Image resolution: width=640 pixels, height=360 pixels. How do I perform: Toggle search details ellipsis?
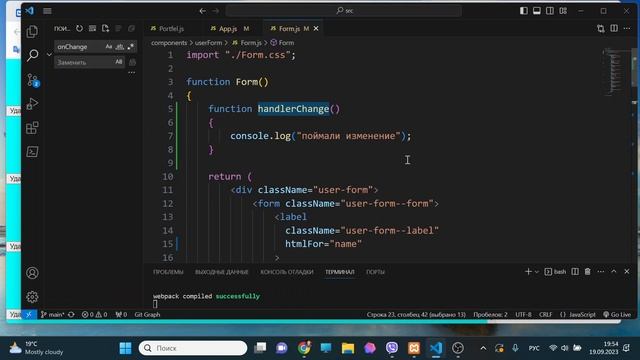tap(131, 73)
